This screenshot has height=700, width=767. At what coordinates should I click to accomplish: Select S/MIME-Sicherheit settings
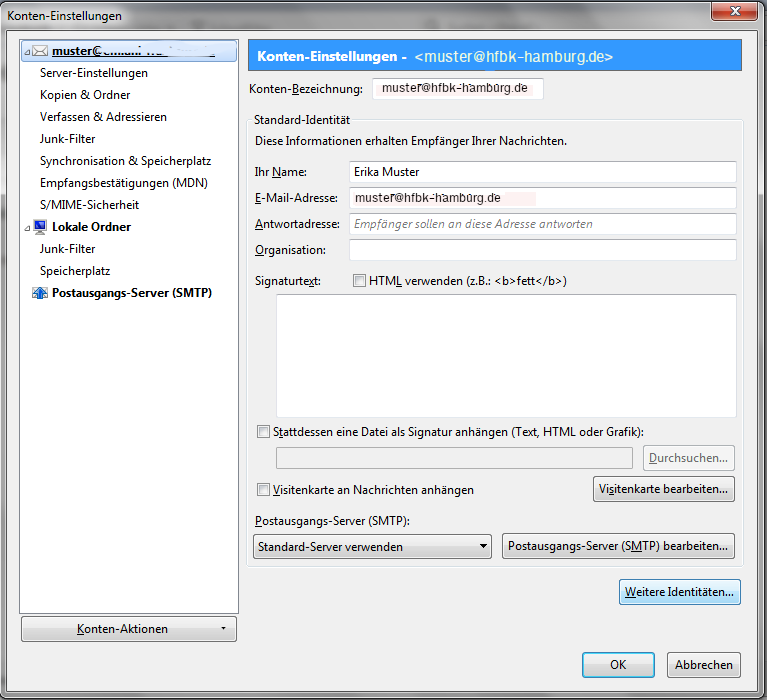[x=89, y=205]
